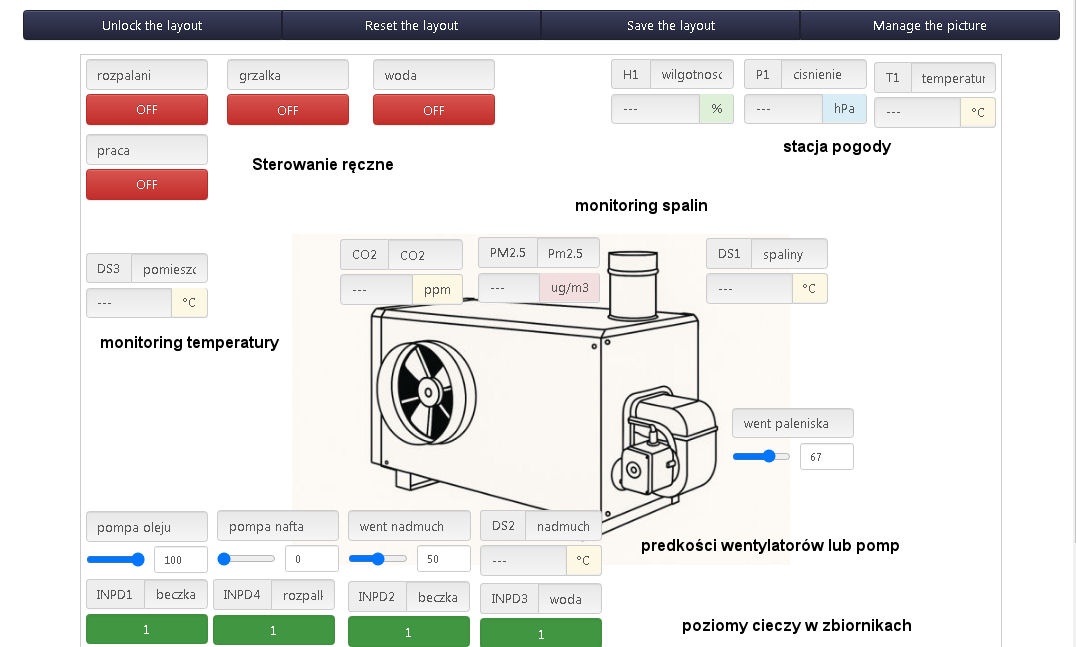Select Save the layout in top bar
The height and width of the screenshot is (647, 1076).
click(x=670, y=25)
